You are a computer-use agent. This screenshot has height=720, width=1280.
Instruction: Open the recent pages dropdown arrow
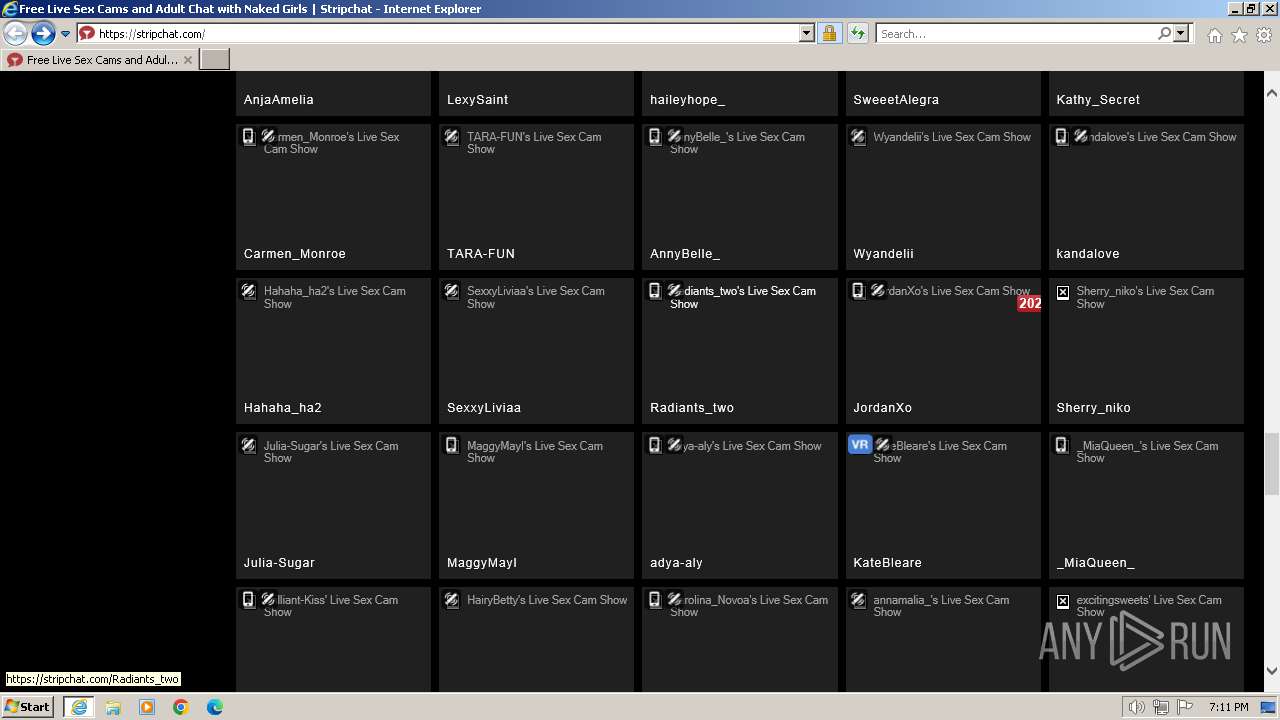(x=65, y=34)
